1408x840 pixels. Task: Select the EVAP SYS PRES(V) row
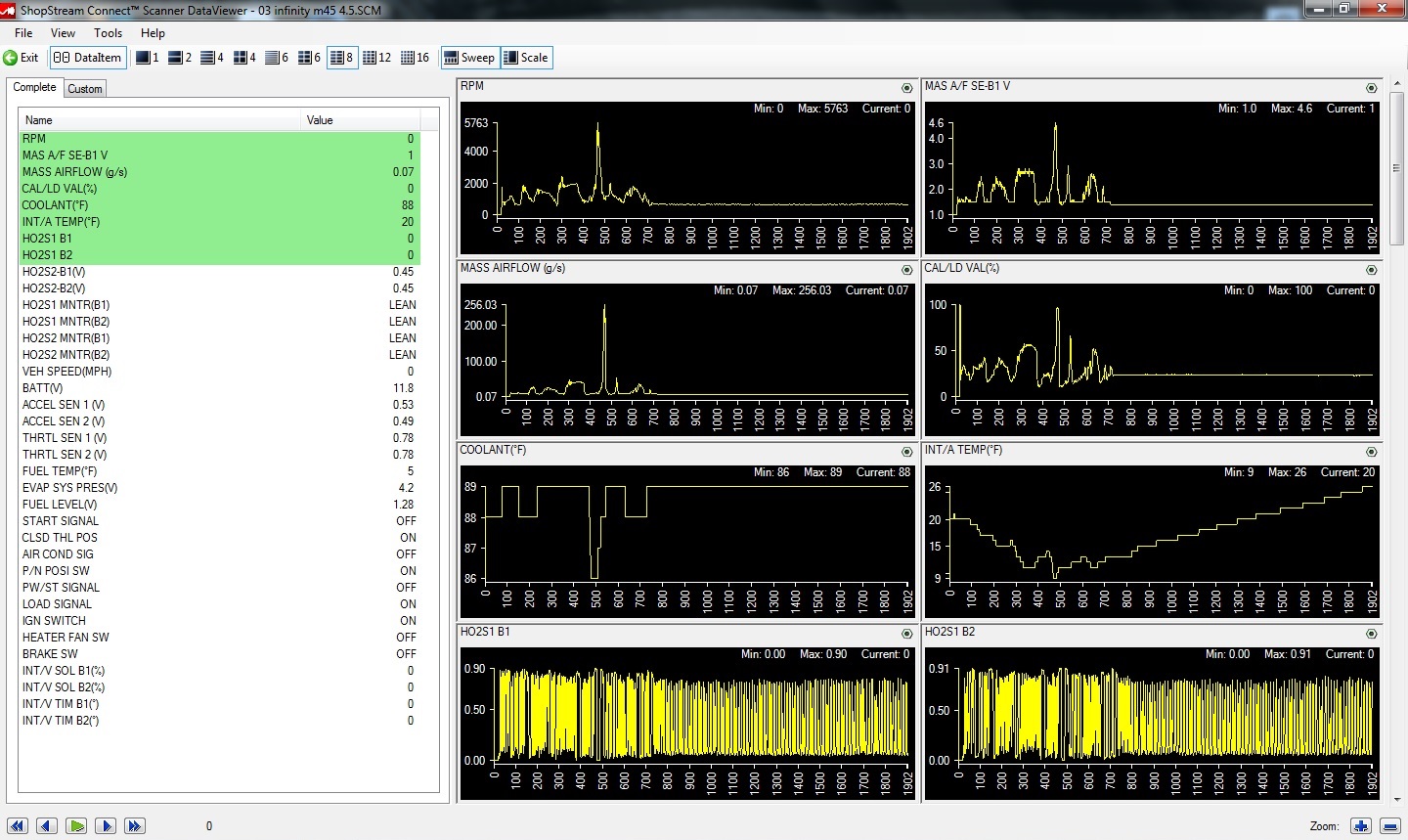click(x=219, y=488)
